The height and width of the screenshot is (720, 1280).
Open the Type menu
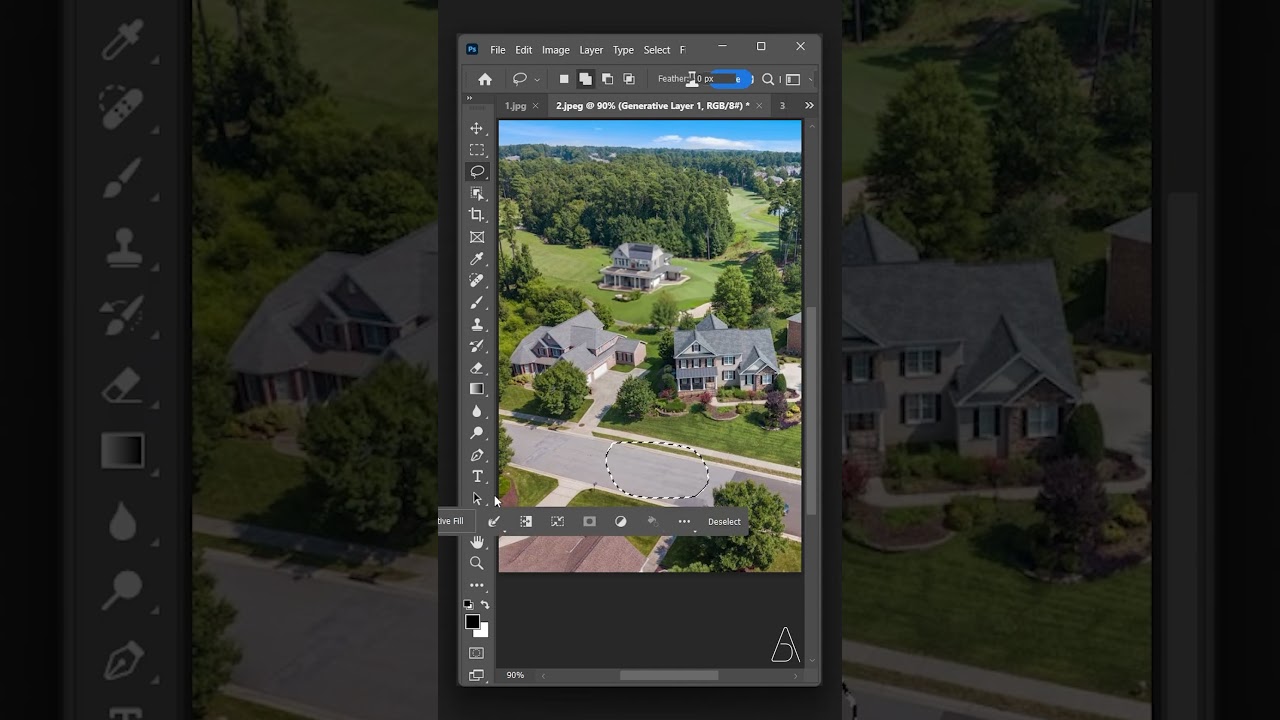tap(623, 50)
